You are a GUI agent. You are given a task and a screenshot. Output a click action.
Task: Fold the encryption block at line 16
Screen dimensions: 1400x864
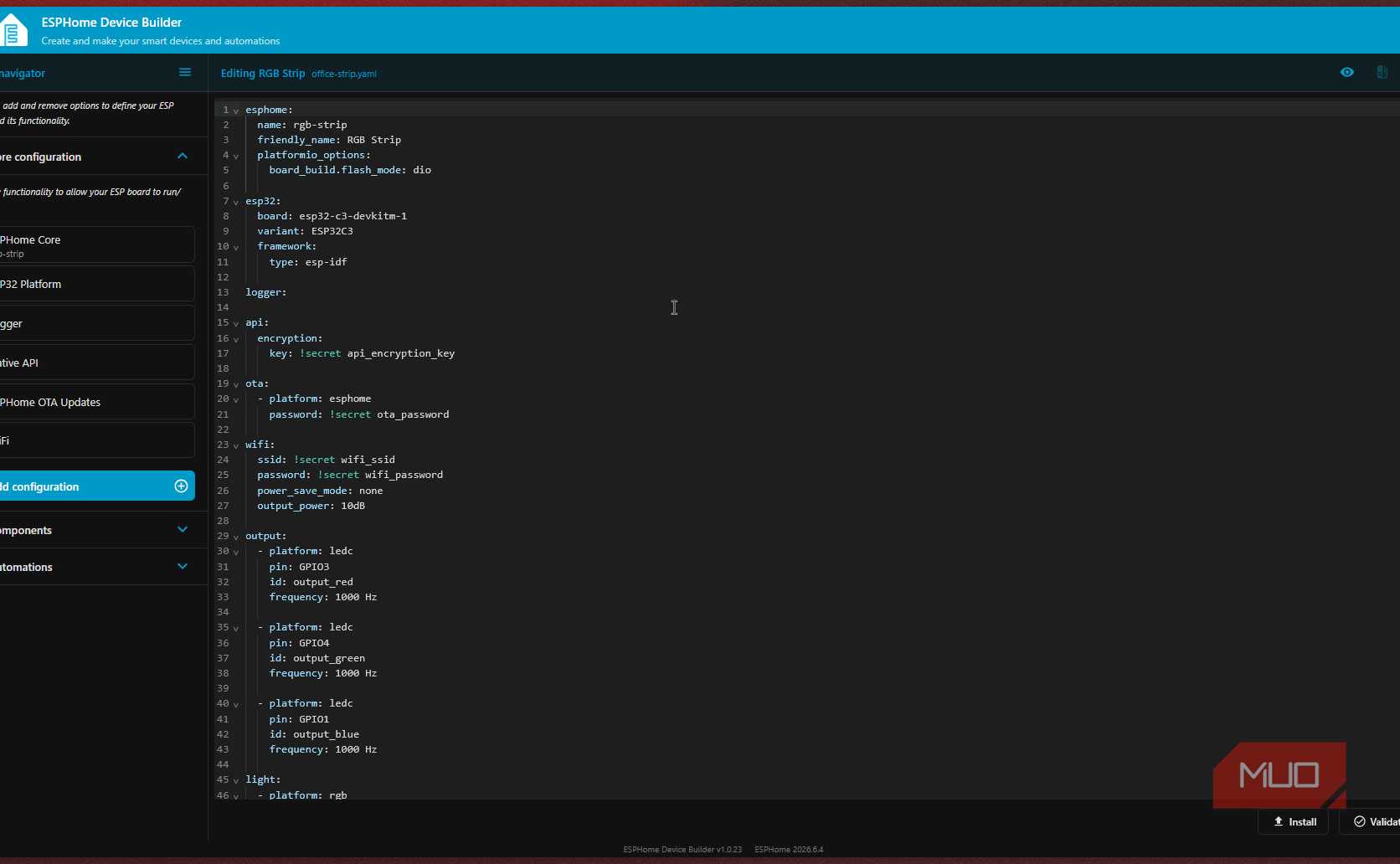(x=236, y=339)
